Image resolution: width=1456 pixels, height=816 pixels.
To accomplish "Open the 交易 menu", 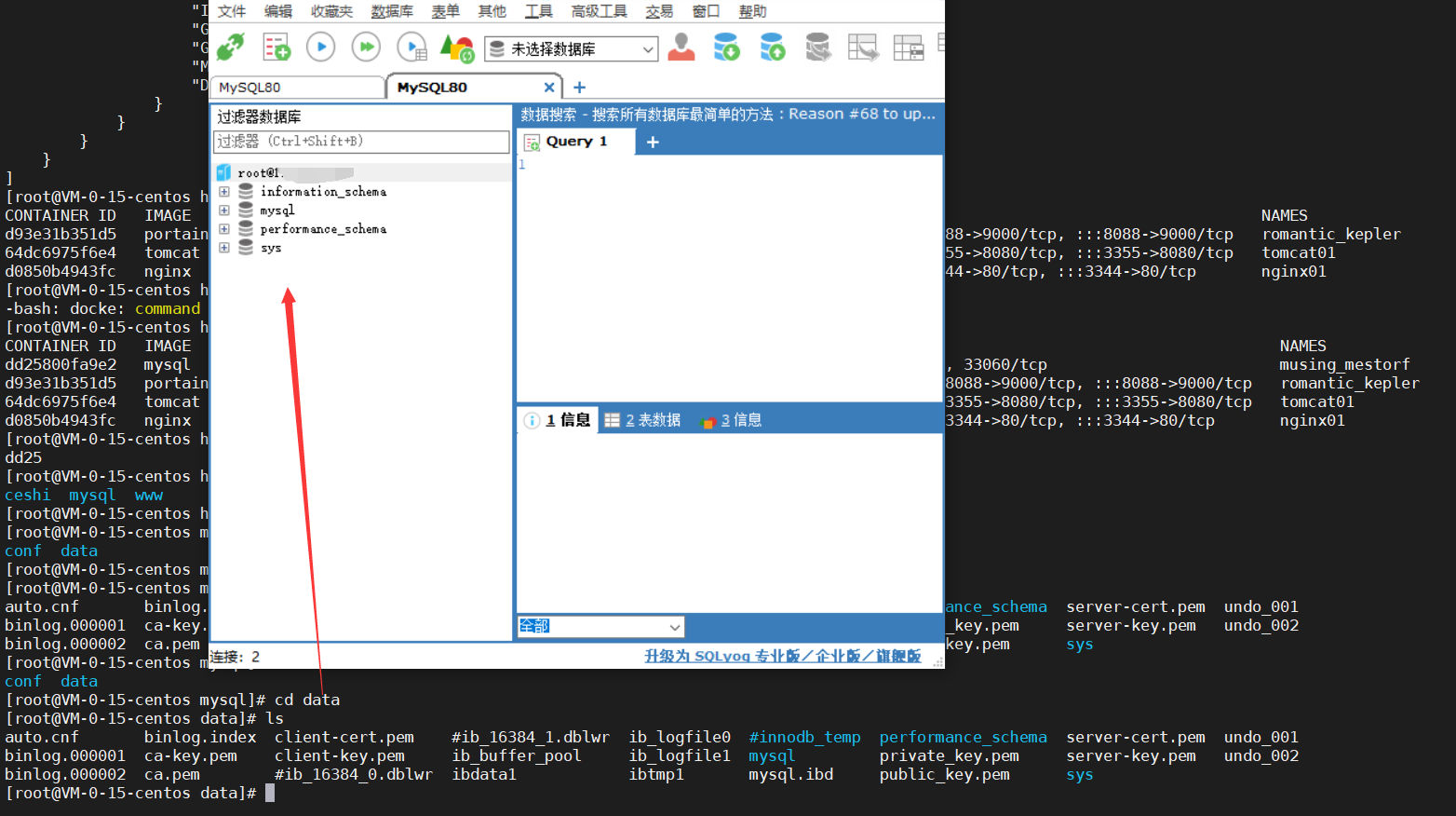I will pyautogui.click(x=659, y=11).
